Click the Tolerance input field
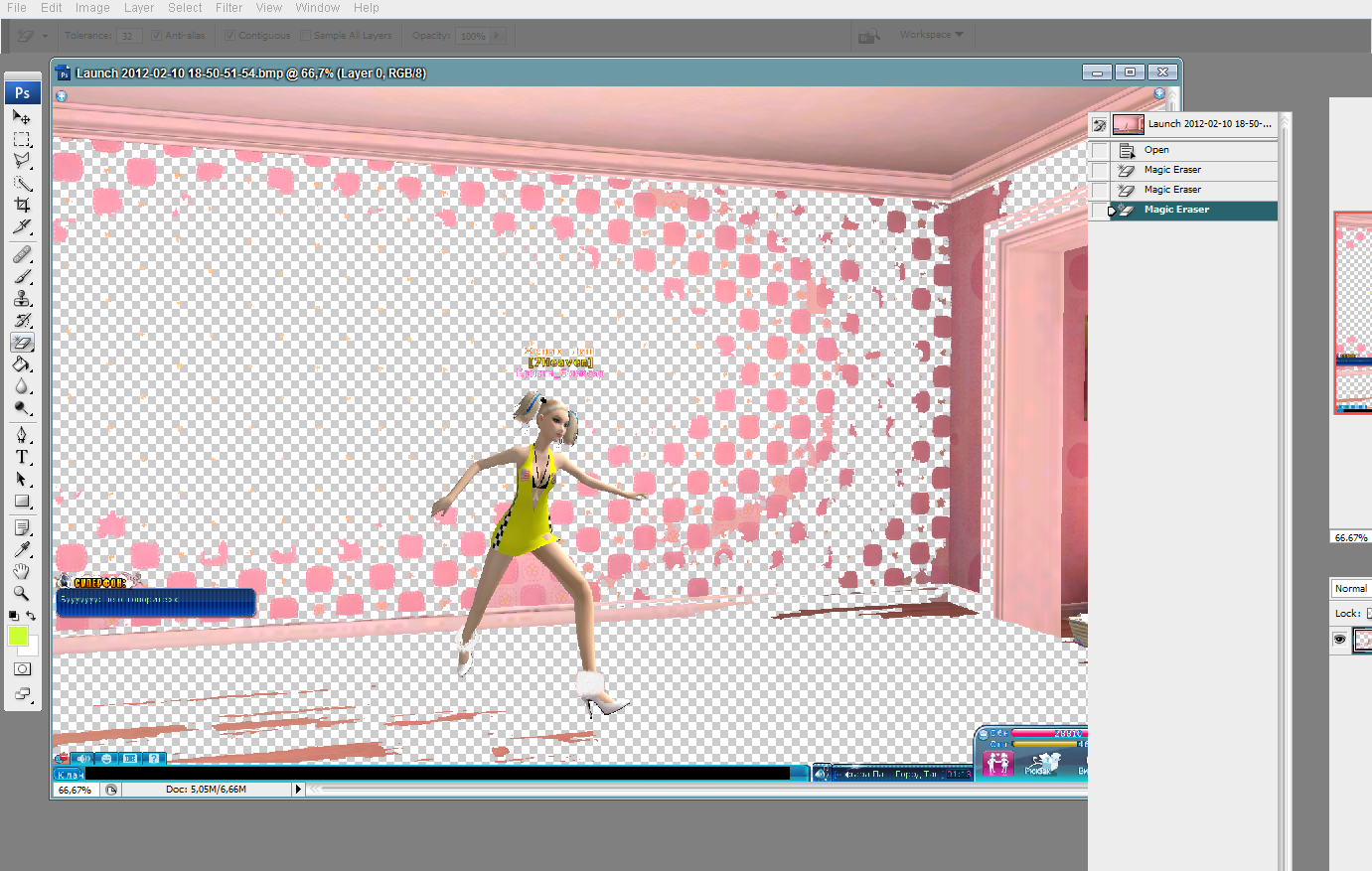 [129, 36]
